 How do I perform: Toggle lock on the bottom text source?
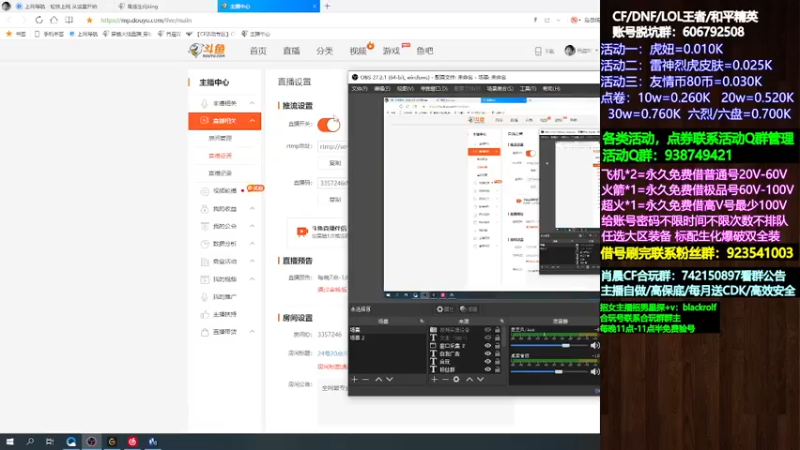(x=497, y=369)
